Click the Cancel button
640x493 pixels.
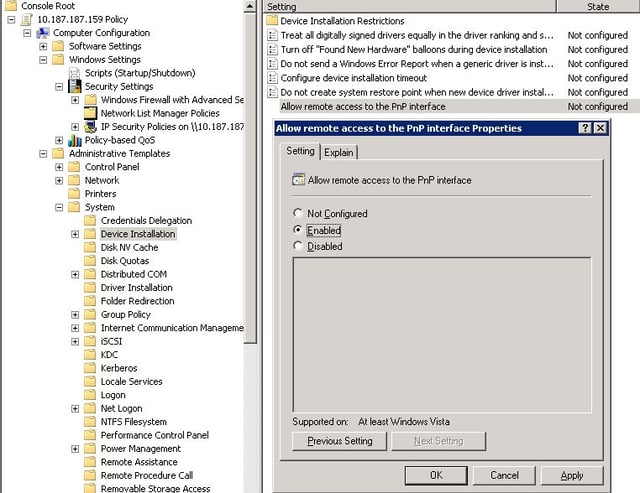point(504,475)
